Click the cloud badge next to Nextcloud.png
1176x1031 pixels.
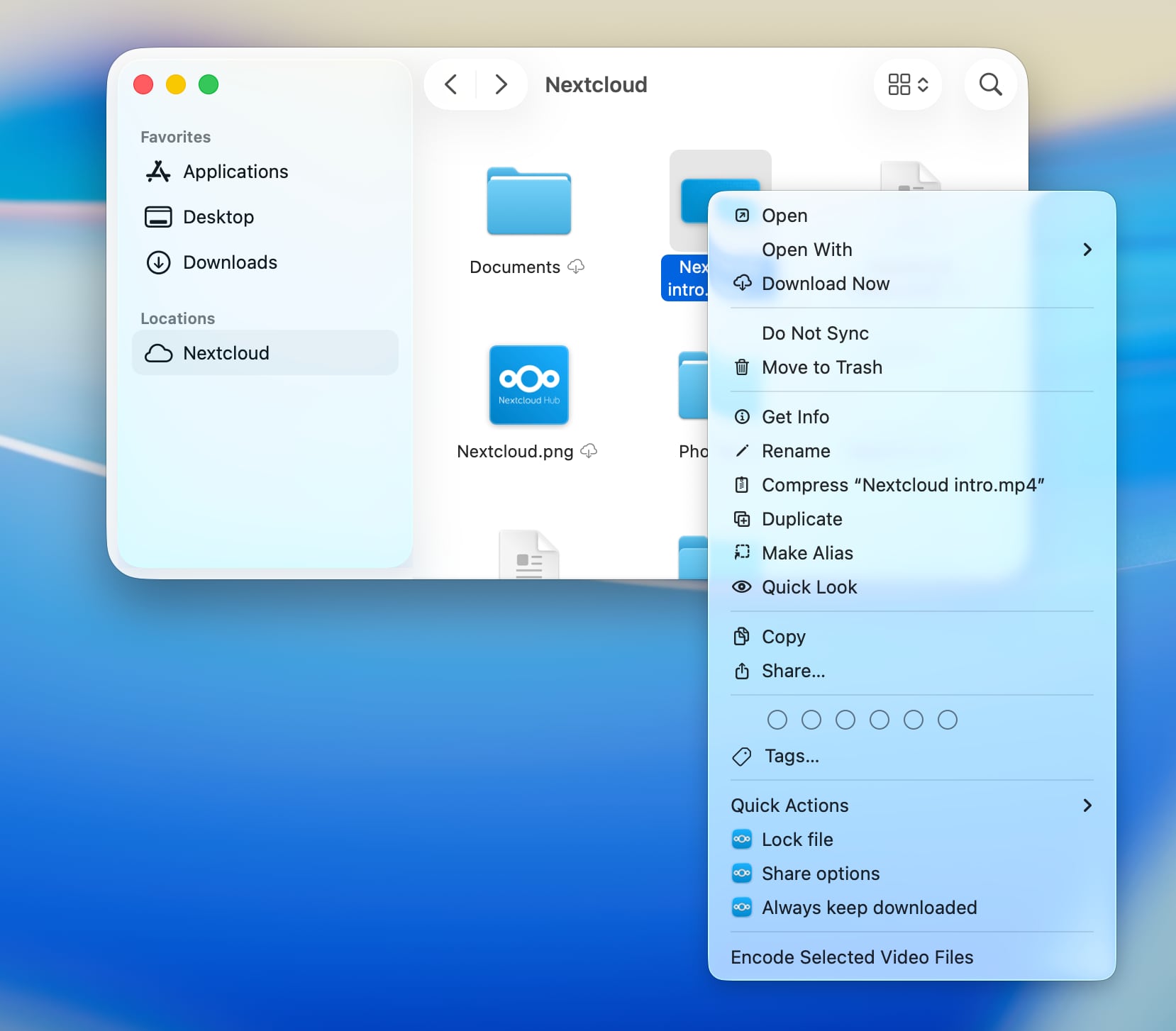pyautogui.click(x=589, y=451)
